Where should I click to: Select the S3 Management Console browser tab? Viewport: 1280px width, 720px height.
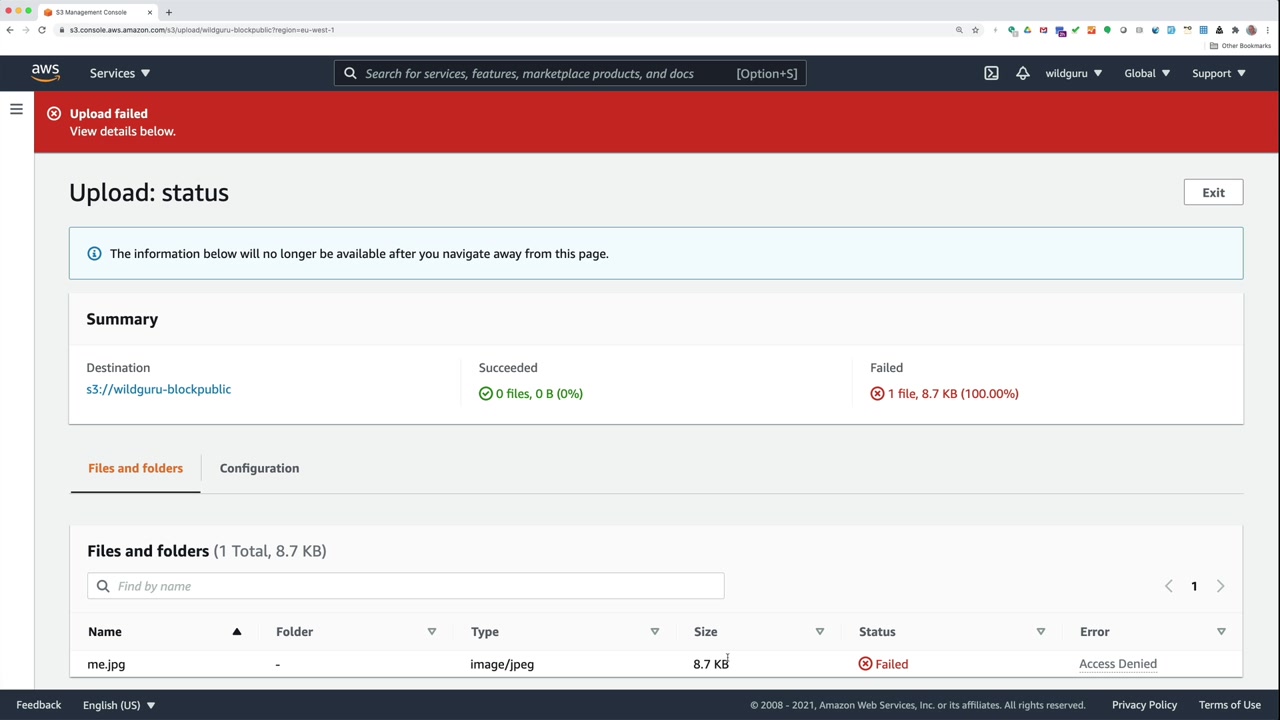pos(98,12)
